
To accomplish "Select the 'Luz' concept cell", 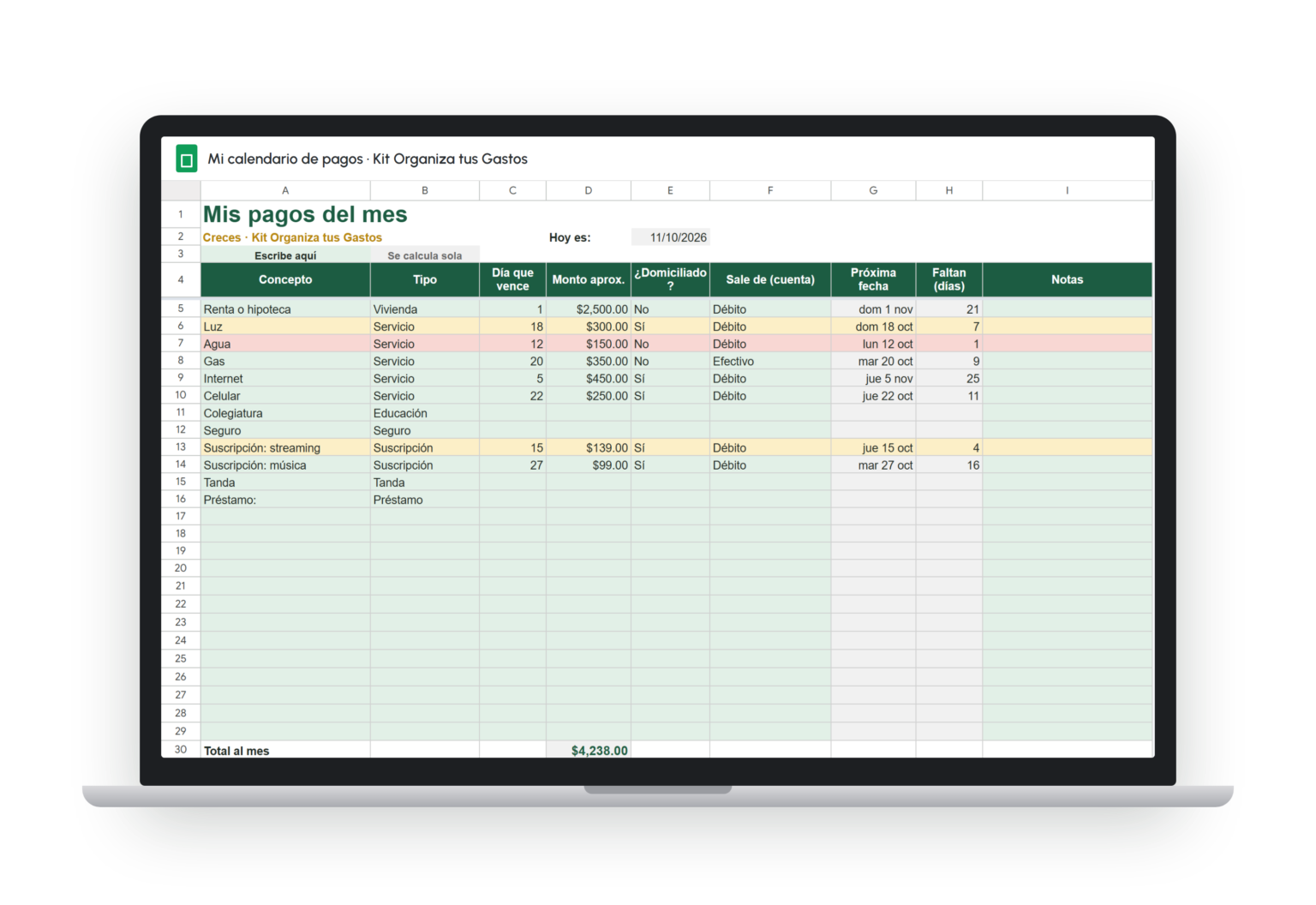I will coord(285,327).
